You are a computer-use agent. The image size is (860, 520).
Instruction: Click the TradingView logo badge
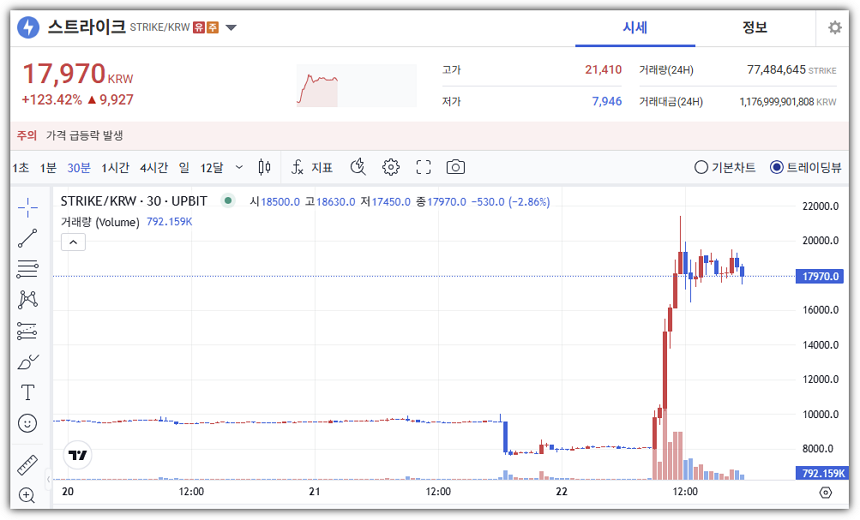[x=78, y=455]
